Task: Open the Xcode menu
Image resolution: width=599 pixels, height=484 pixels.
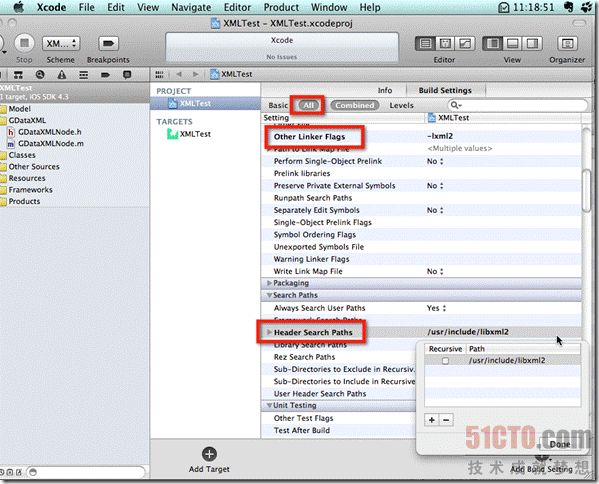Action: tap(51, 7)
